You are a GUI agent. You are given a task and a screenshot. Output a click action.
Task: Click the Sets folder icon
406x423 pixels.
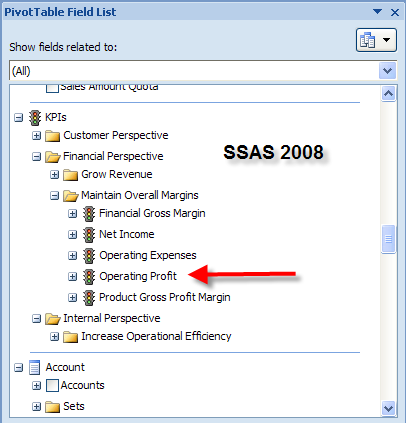52,407
